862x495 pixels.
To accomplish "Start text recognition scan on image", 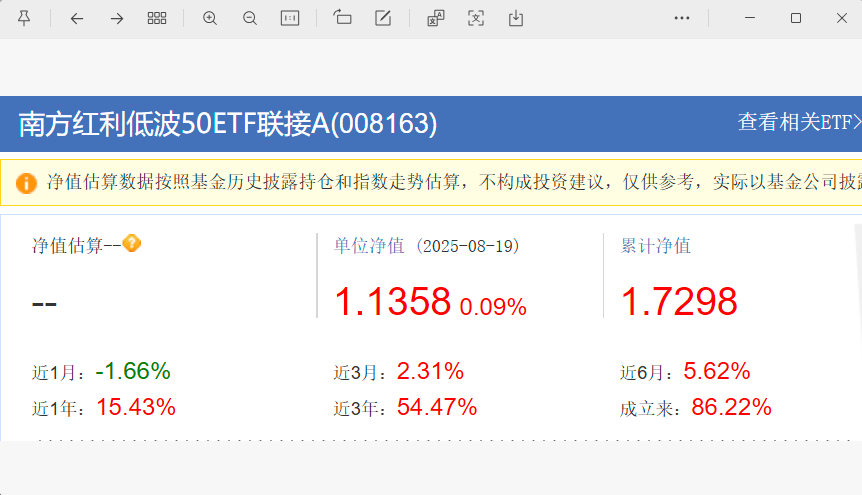I will pyautogui.click(x=476, y=18).
